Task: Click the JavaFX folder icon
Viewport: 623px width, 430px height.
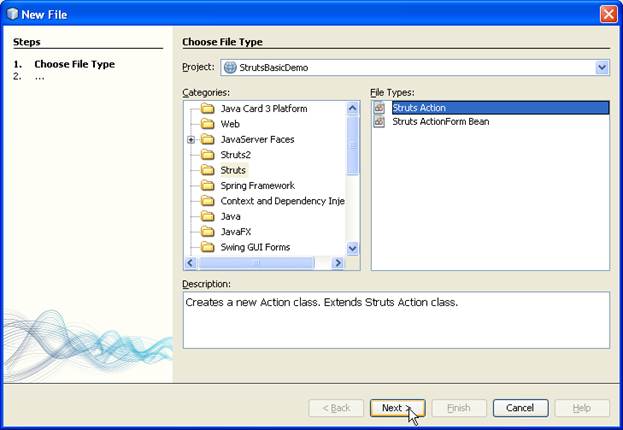Action: pyautogui.click(x=207, y=232)
